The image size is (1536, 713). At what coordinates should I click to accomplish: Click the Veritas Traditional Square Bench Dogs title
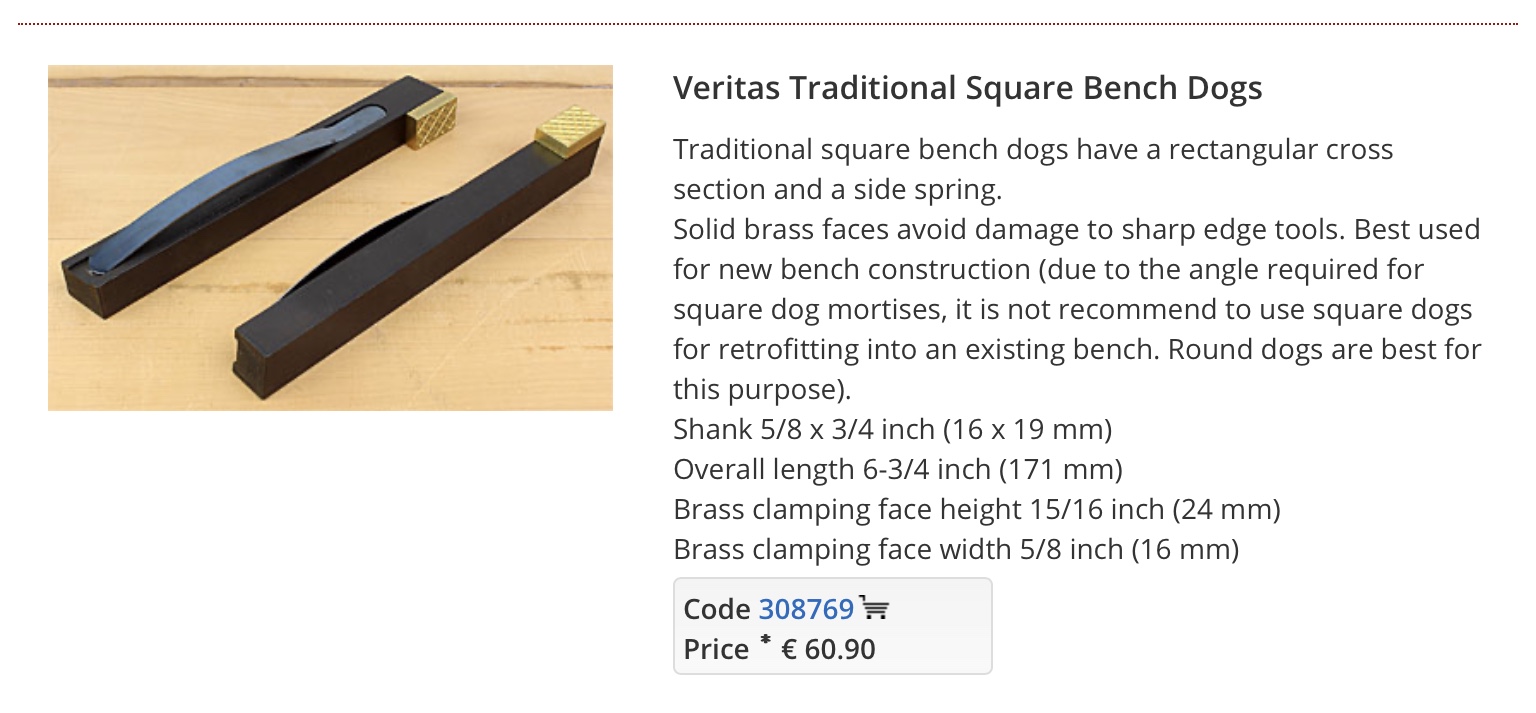[x=967, y=88]
